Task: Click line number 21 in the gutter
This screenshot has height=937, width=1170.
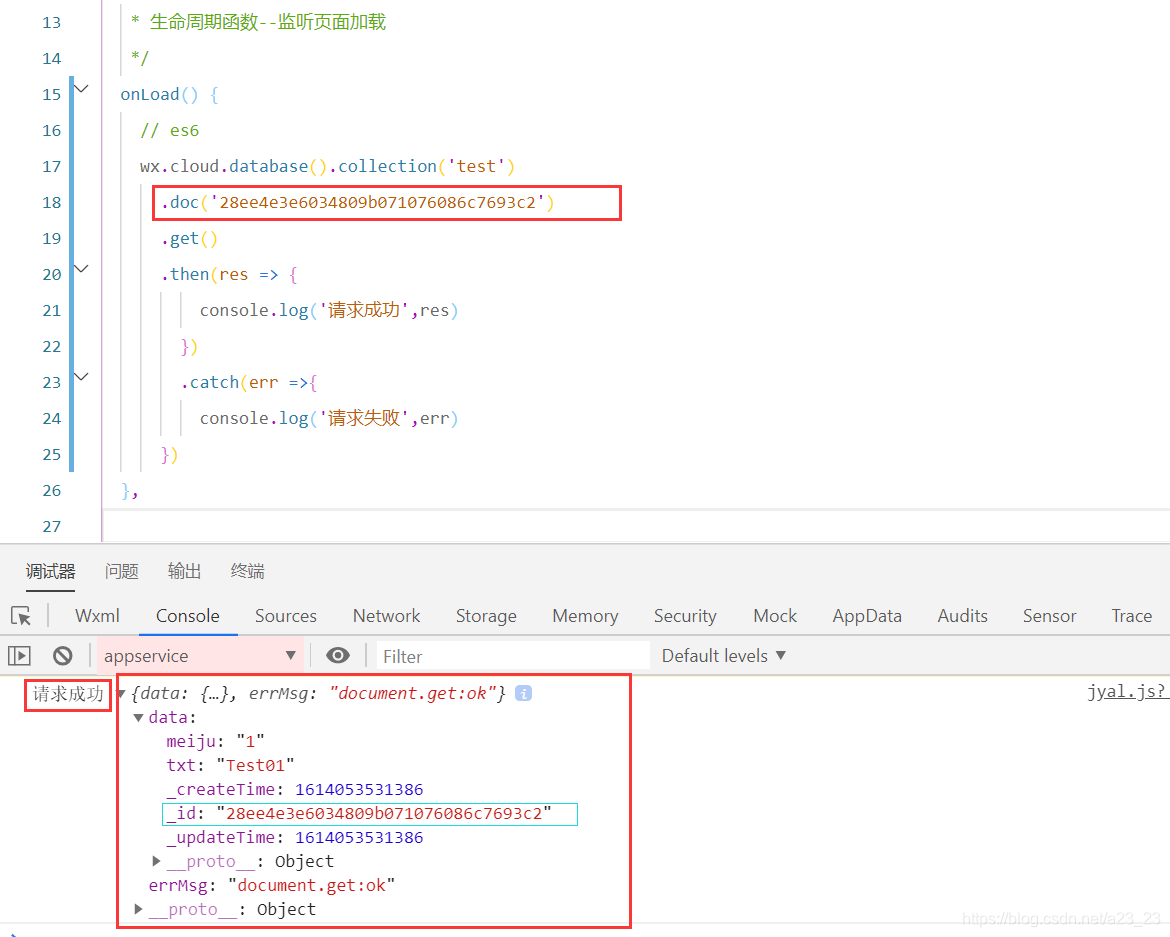Action: click(51, 310)
